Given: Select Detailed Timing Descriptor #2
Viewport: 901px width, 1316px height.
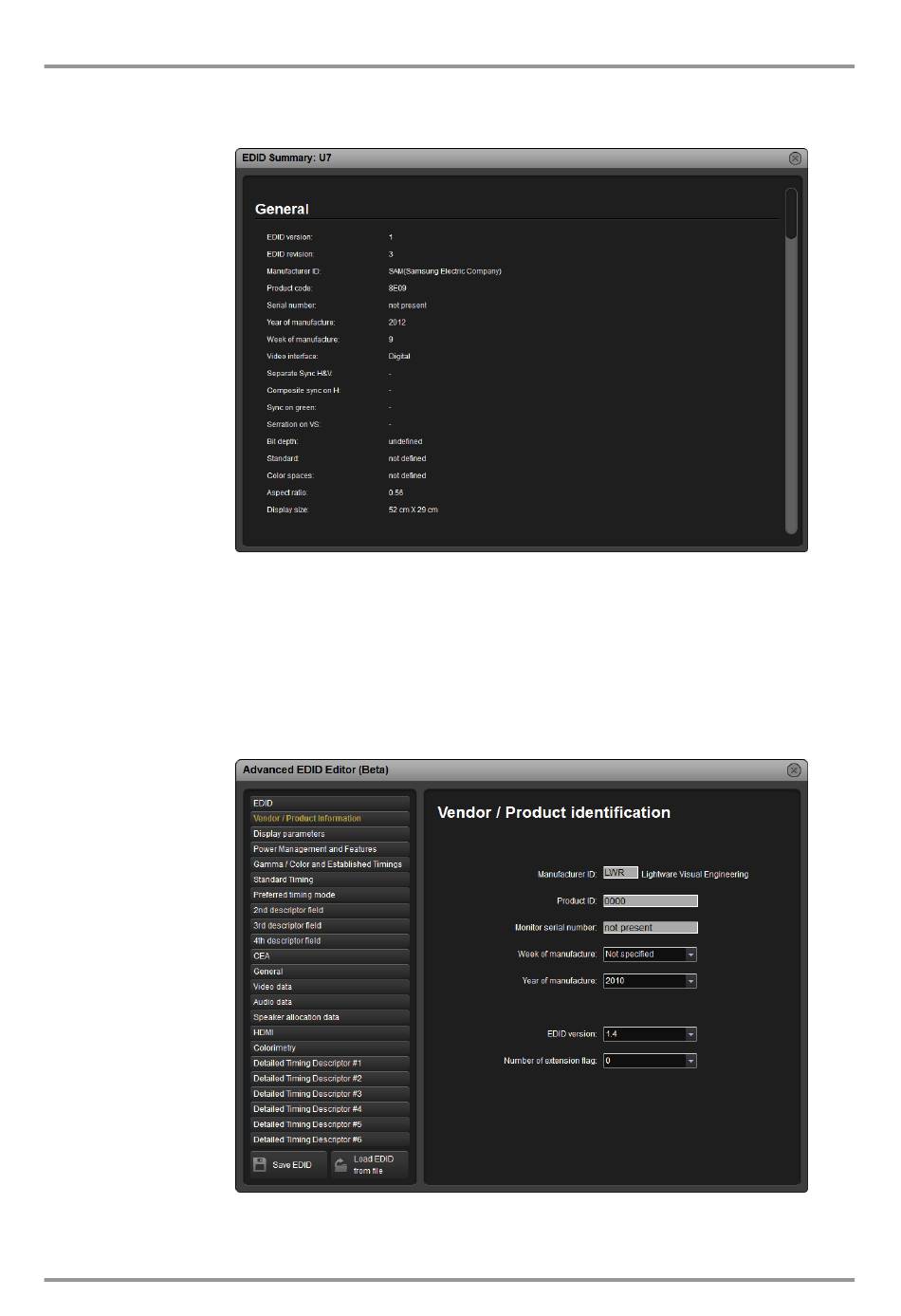Looking at the screenshot, I should pyautogui.click(x=330, y=1079).
